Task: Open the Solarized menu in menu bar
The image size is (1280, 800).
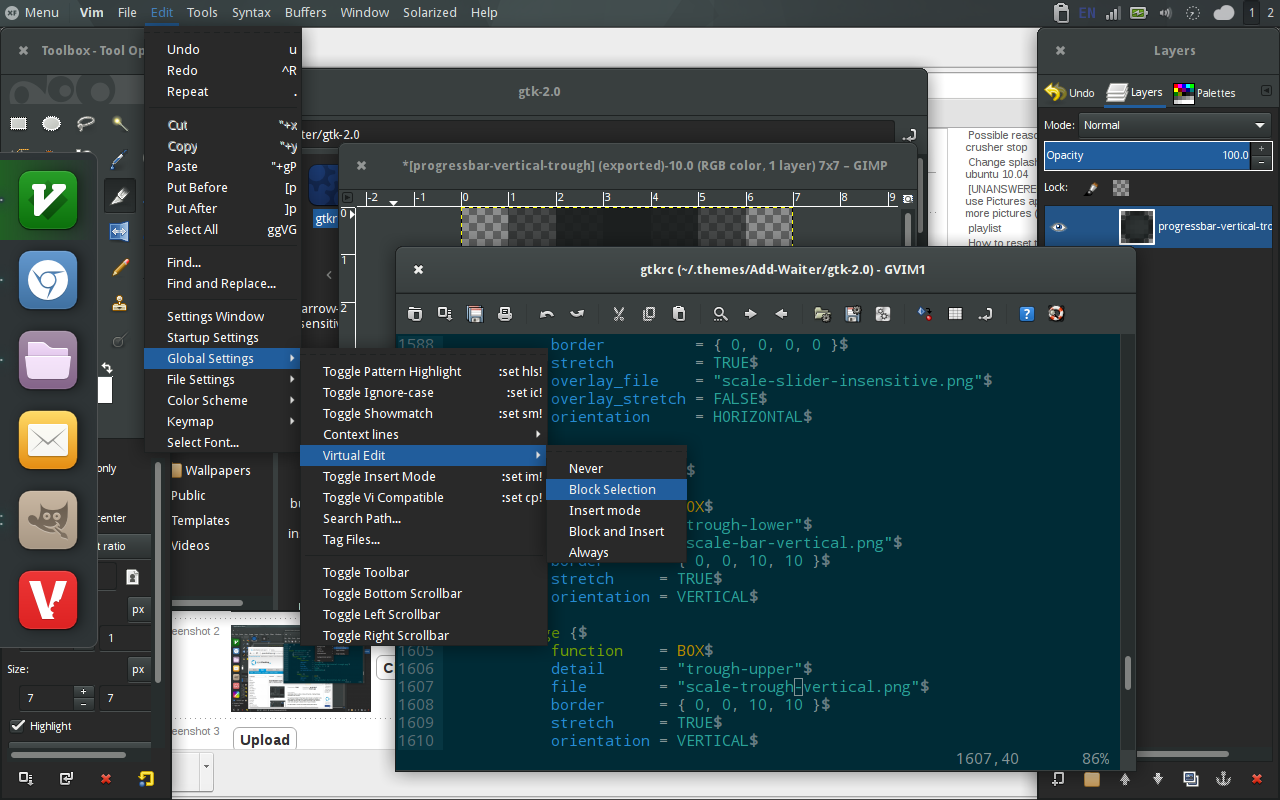Action: click(428, 12)
